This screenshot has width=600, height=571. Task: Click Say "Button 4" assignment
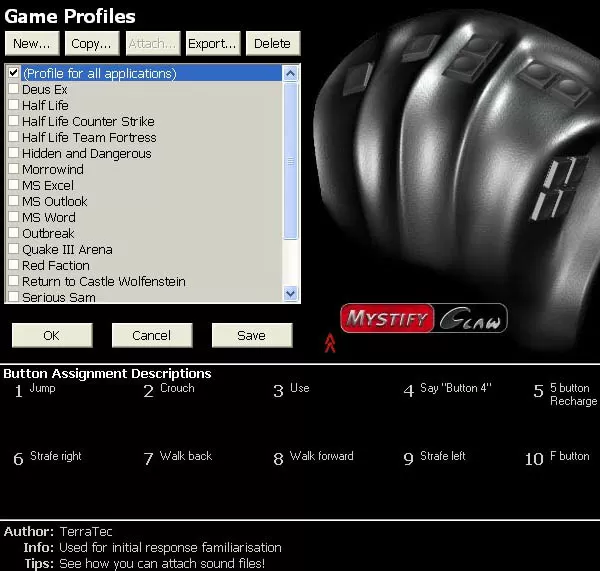[447, 390]
